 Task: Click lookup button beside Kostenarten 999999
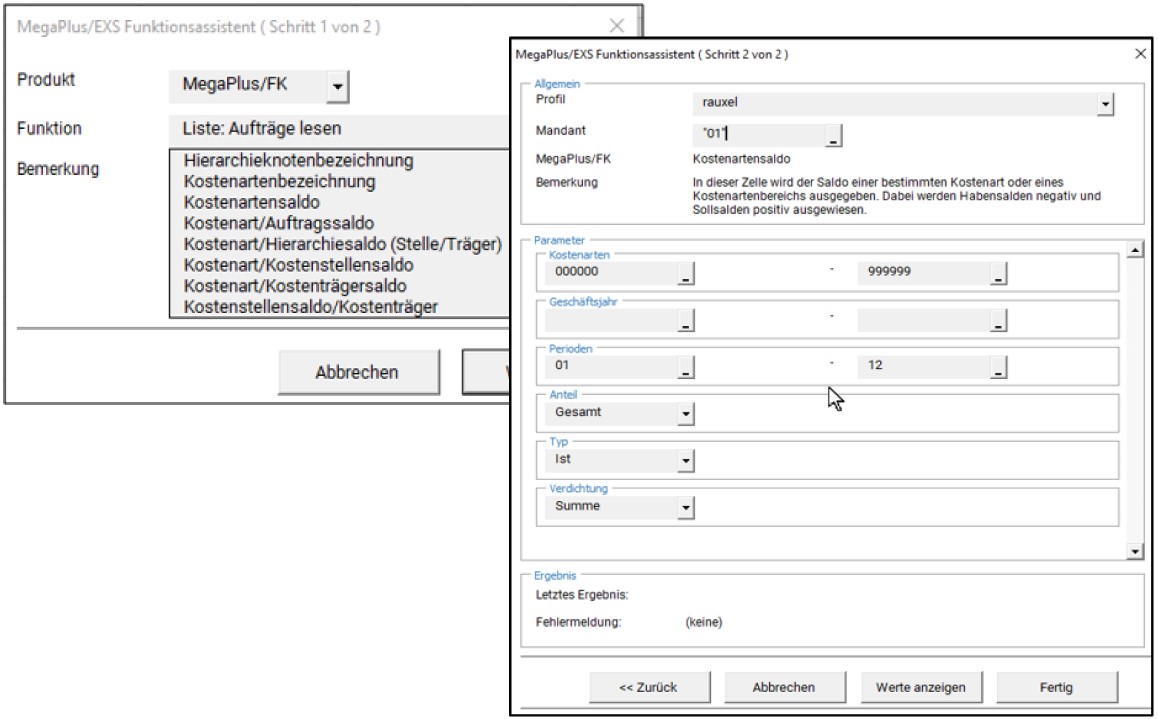point(997,273)
